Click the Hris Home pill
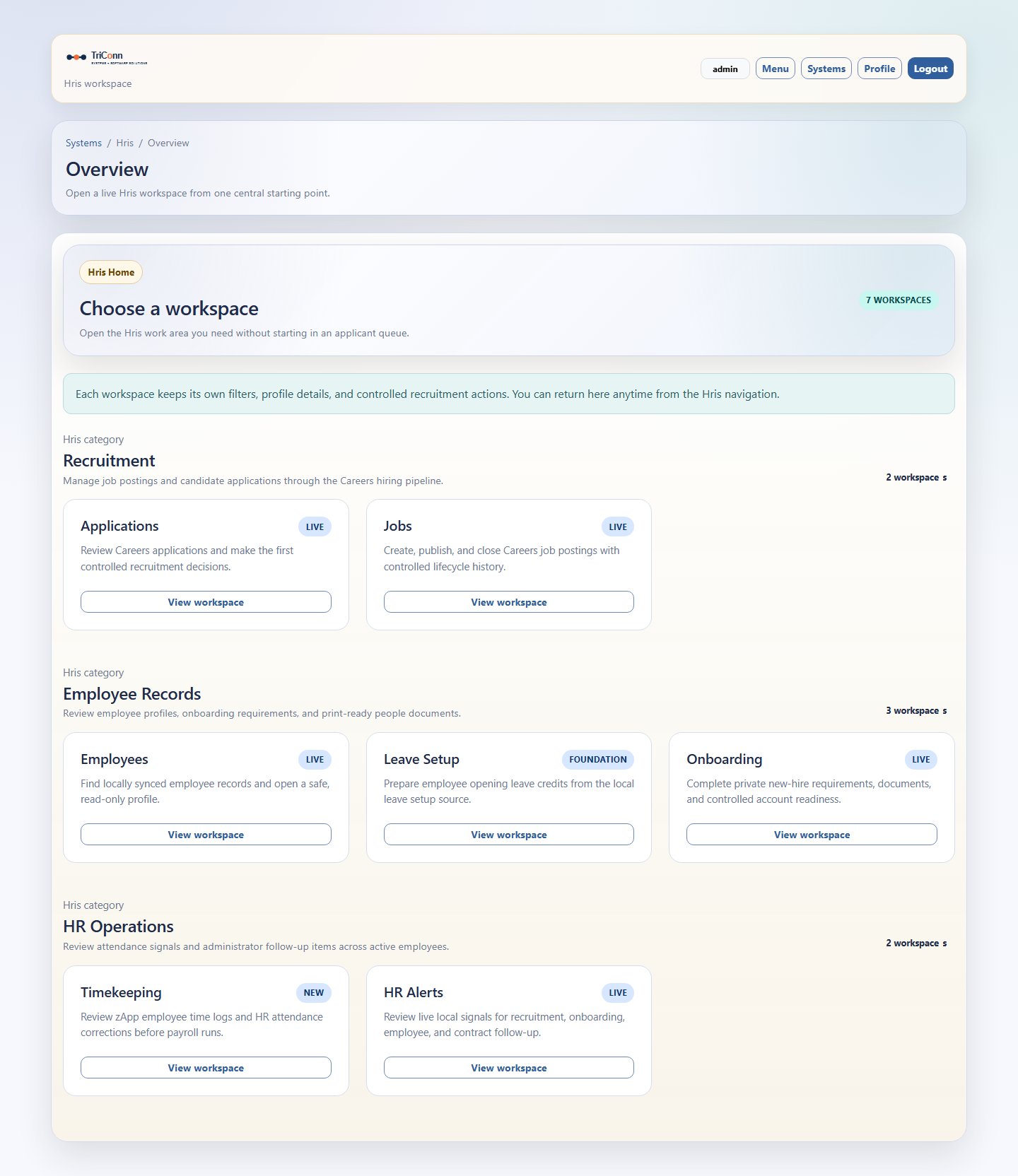Image resolution: width=1018 pixels, height=1176 pixels. coord(111,272)
